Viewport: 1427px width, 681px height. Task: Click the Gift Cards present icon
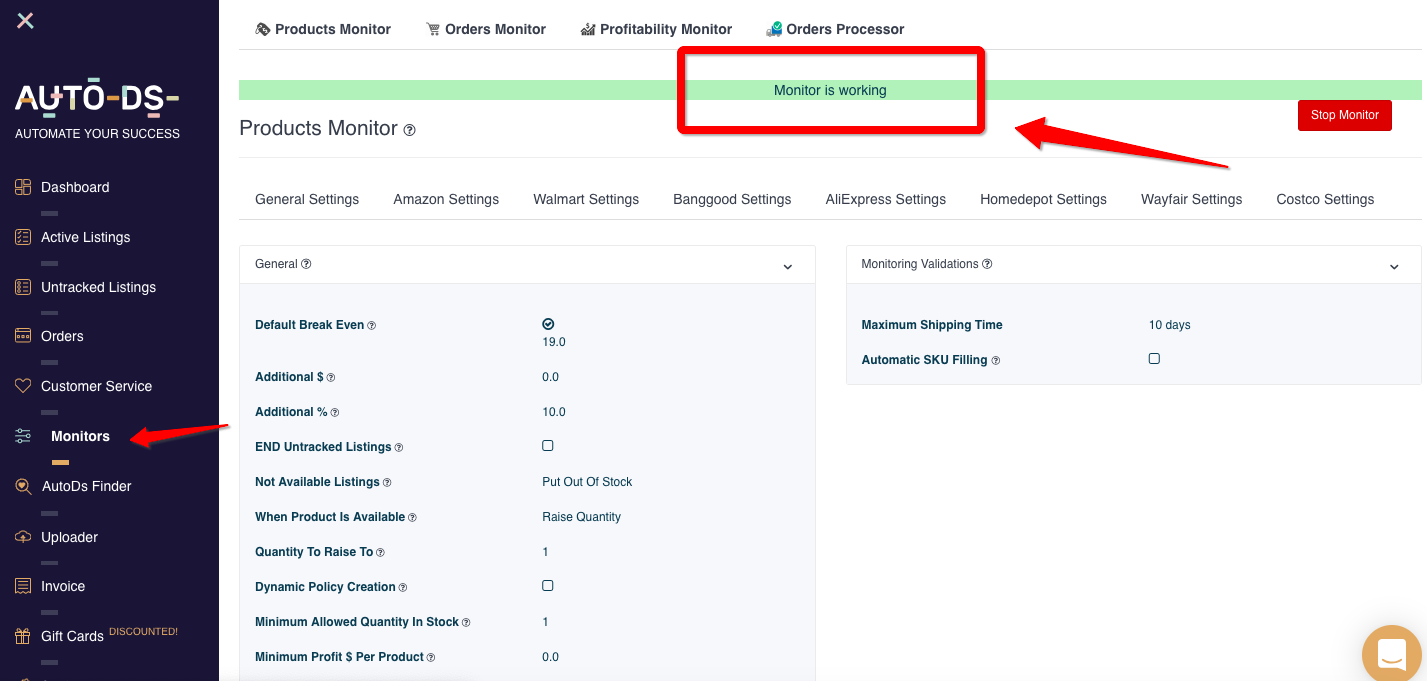pyautogui.click(x=23, y=636)
